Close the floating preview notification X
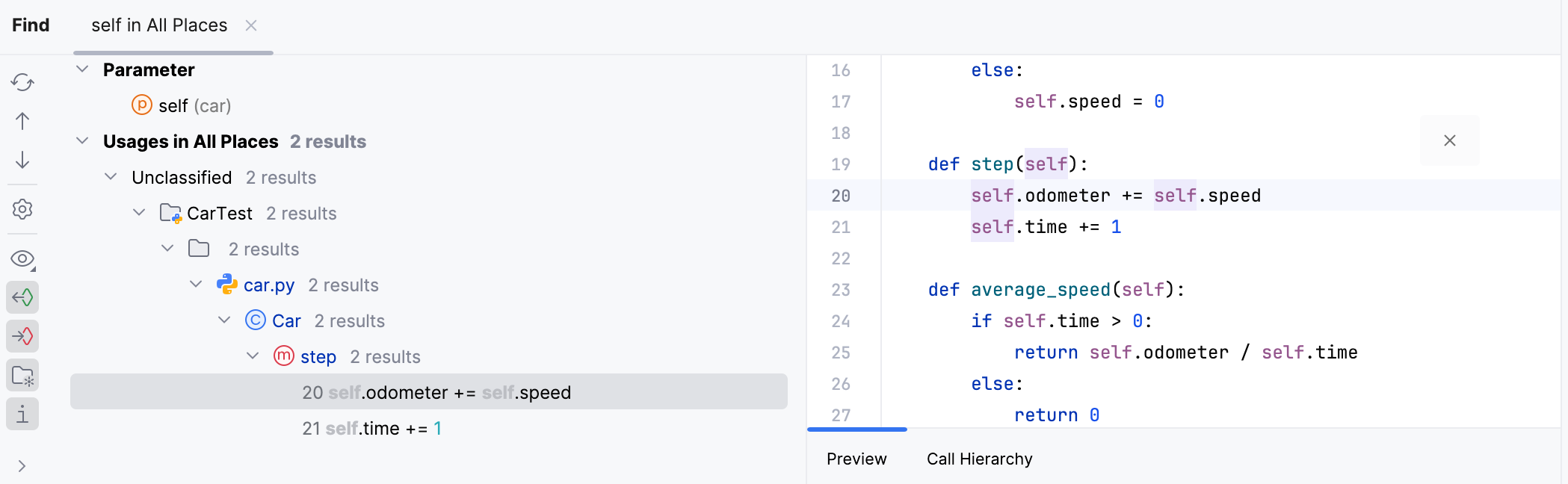 pyautogui.click(x=1449, y=140)
